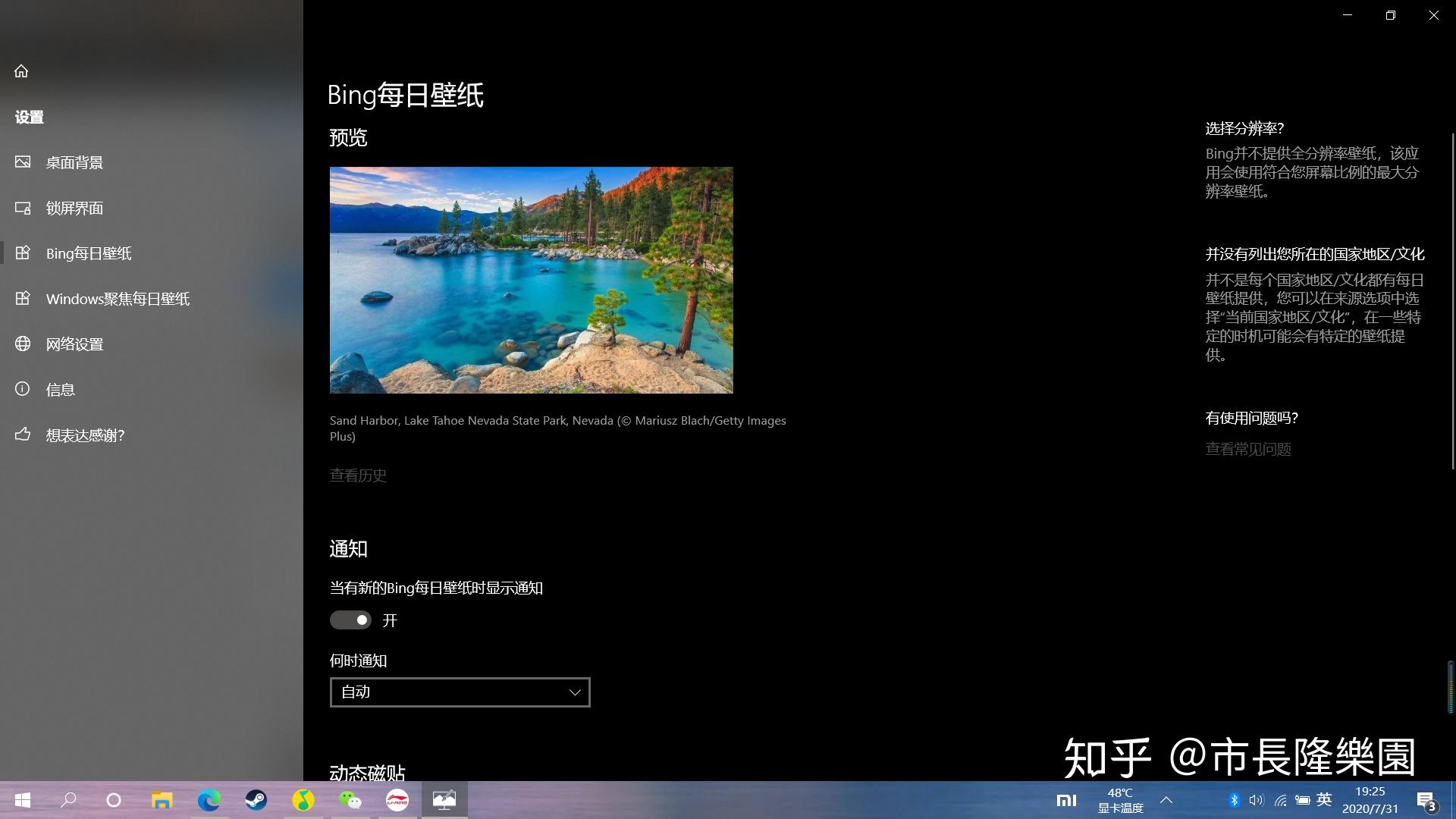Click the Lake Tahoe wallpaper preview image
The image size is (1456, 819).
pos(531,280)
